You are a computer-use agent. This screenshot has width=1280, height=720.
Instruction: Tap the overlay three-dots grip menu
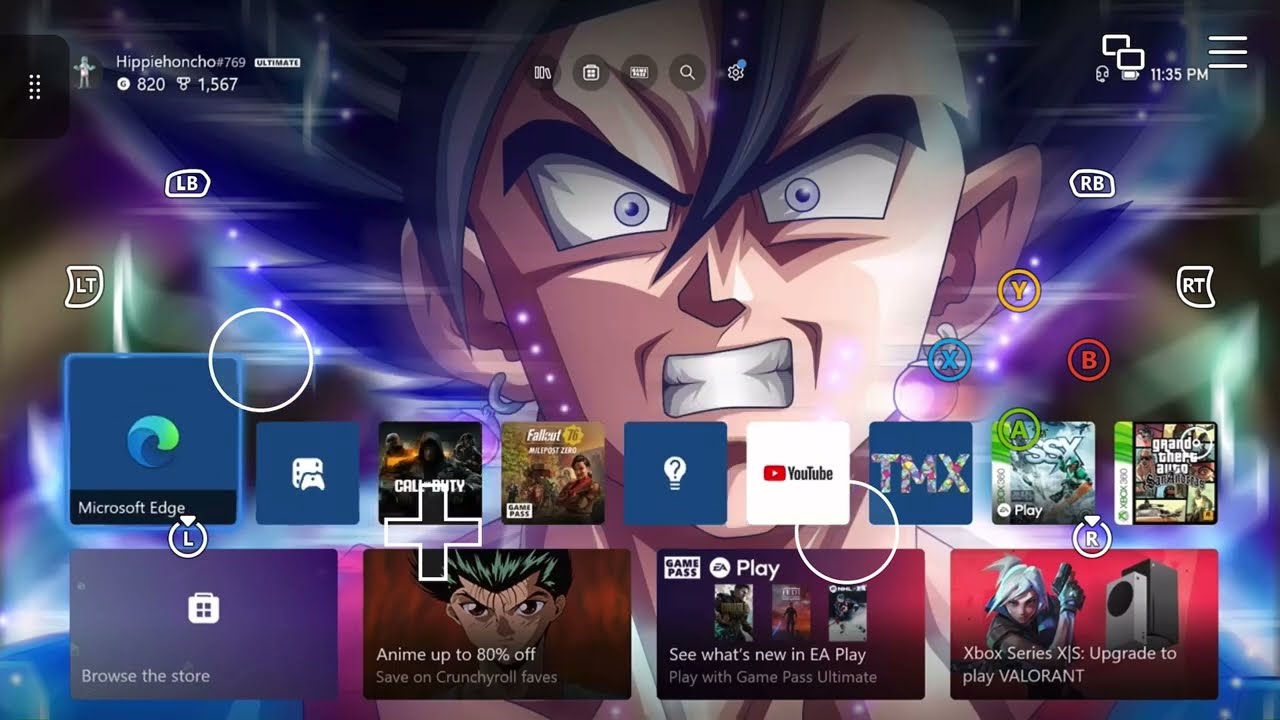pos(34,87)
